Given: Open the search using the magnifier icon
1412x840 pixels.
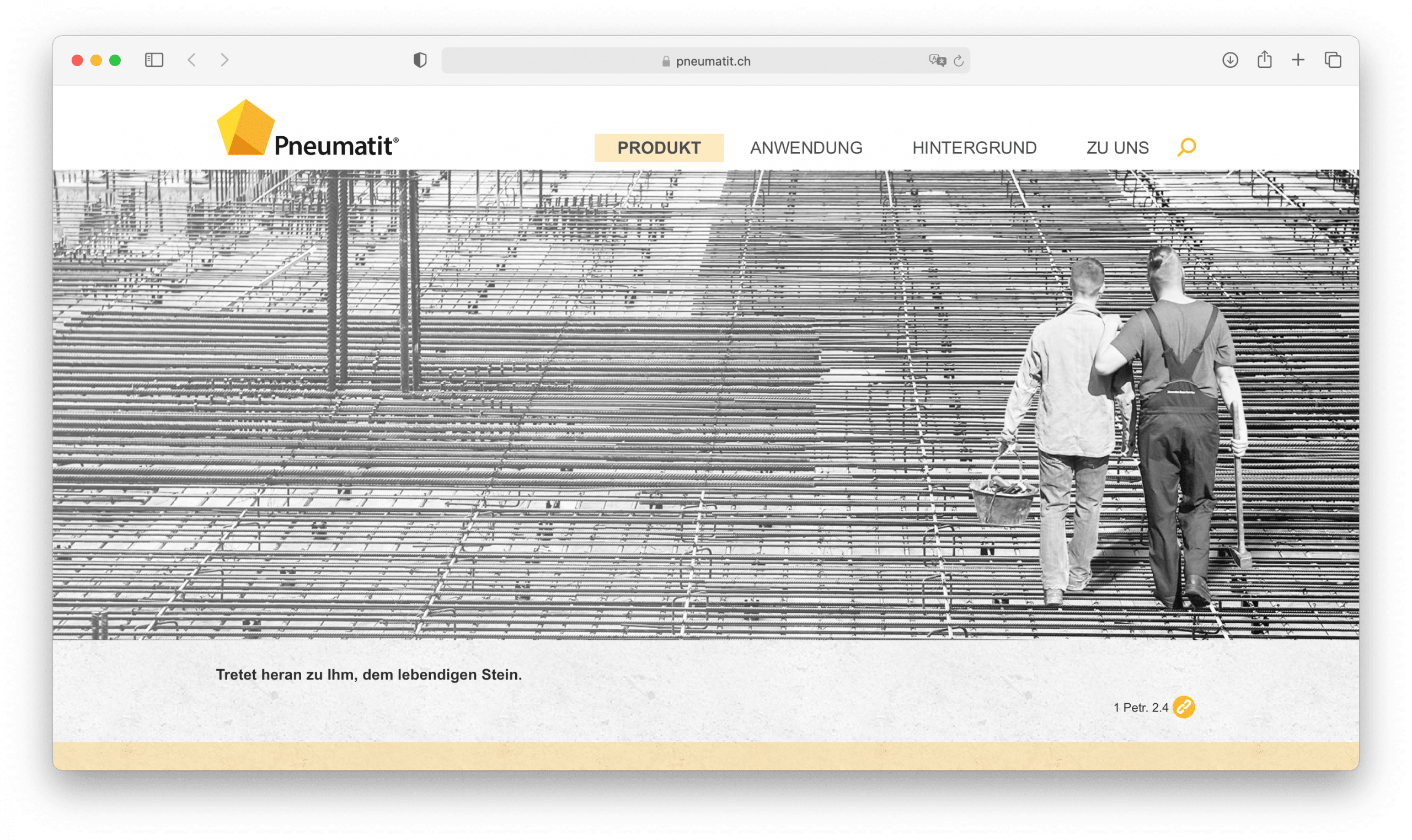Looking at the screenshot, I should coord(1187,148).
